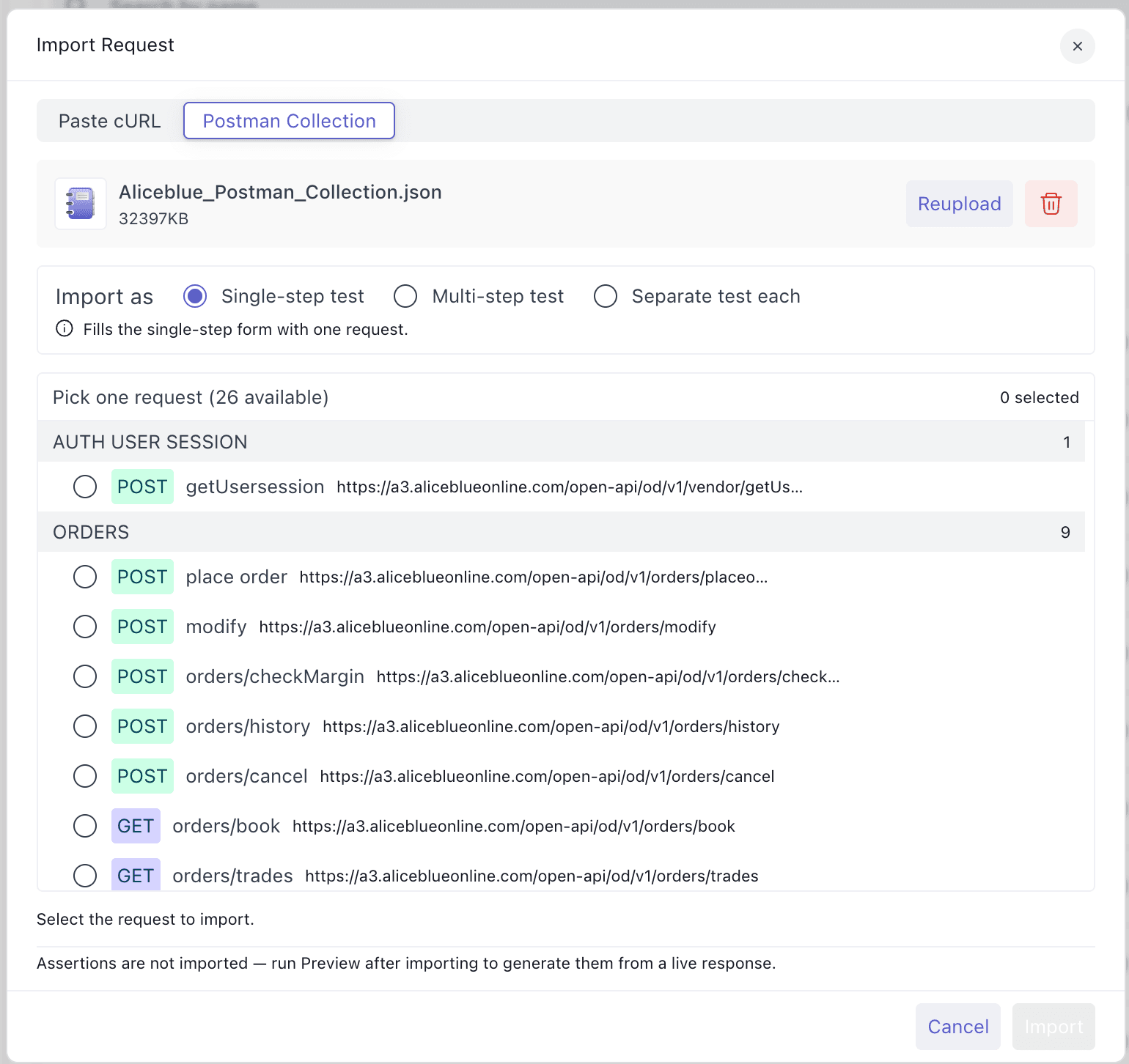Select the modify request radio button
The width and height of the screenshot is (1129, 1064).
click(85, 627)
